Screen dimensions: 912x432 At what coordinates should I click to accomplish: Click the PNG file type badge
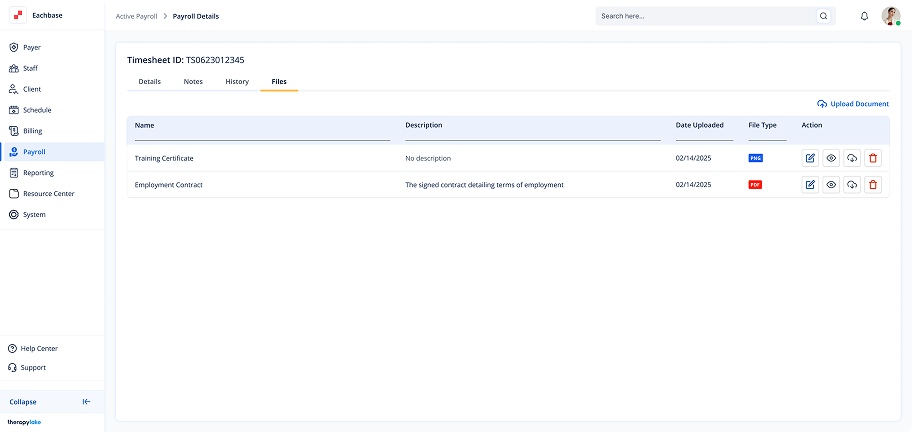tap(756, 158)
